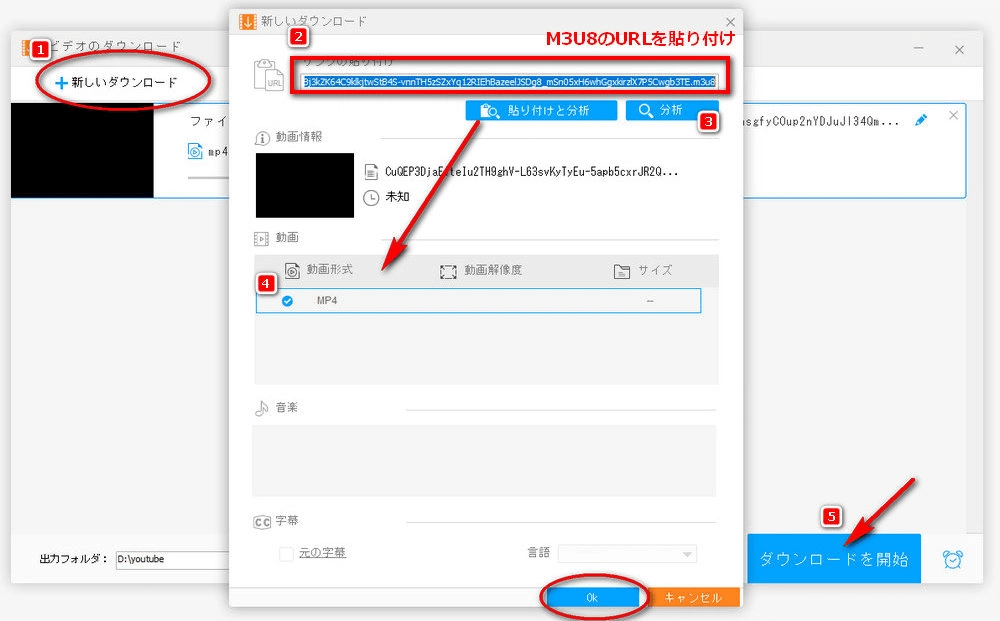Click the mp4 format icon in task
This screenshot has width=1000, height=621.
195,152
